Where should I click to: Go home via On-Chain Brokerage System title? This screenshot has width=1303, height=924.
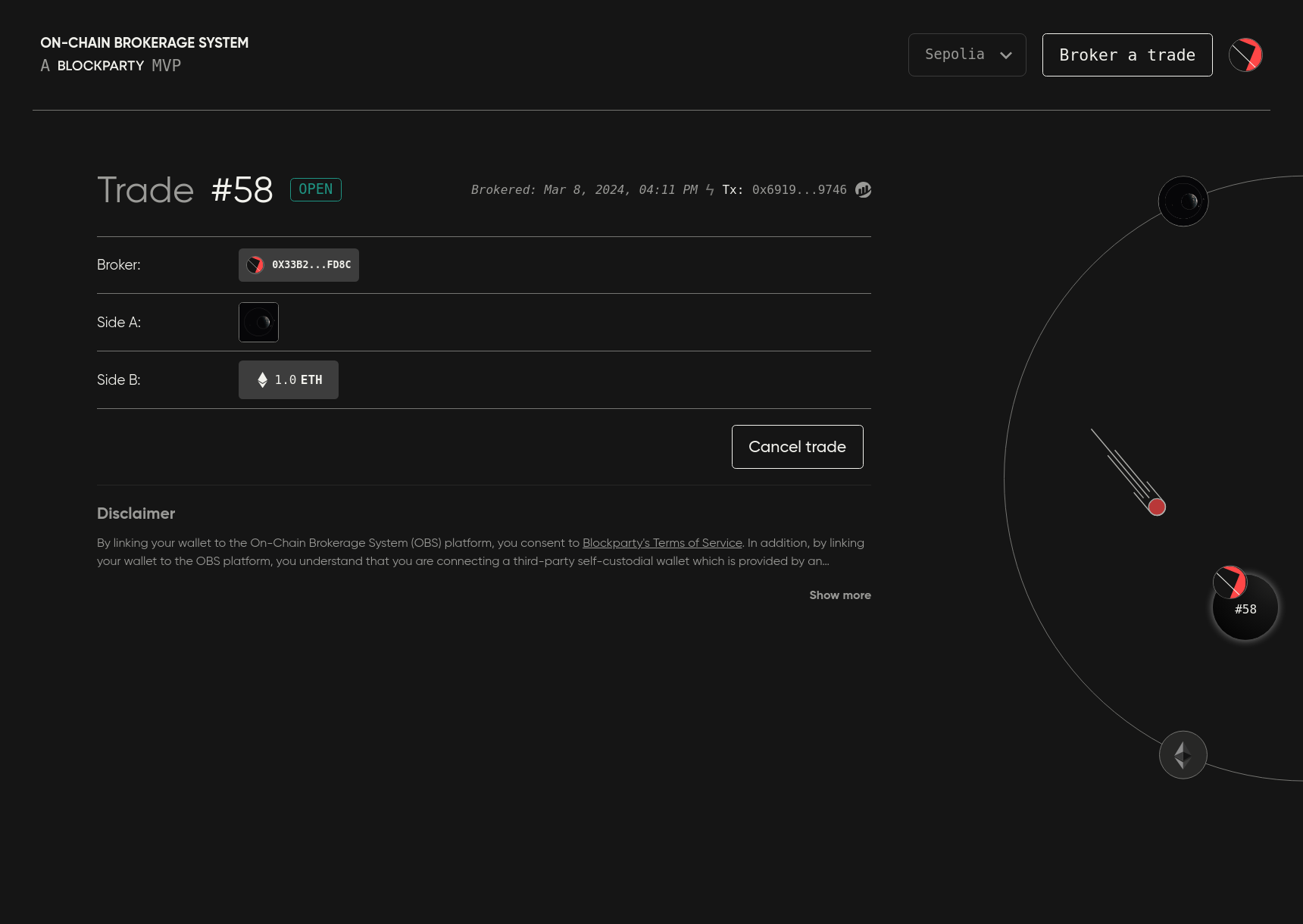(144, 43)
